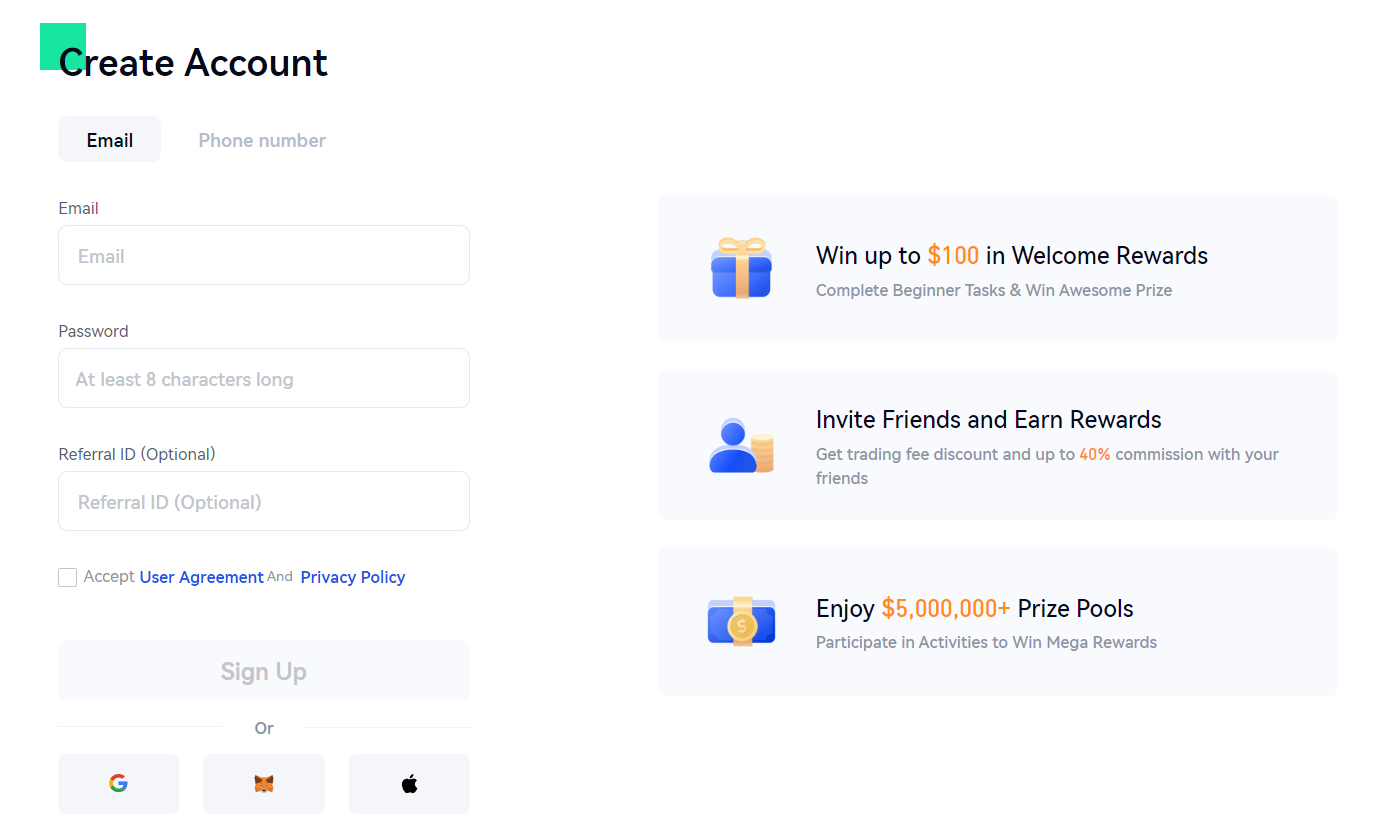Click the prize pools money icon

(741, 621)
